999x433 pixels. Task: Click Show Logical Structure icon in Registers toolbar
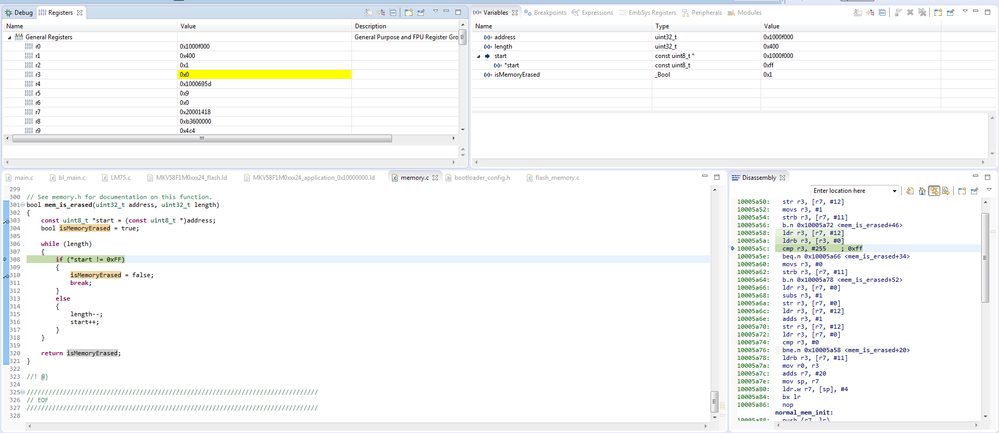[x=381, y=12]
